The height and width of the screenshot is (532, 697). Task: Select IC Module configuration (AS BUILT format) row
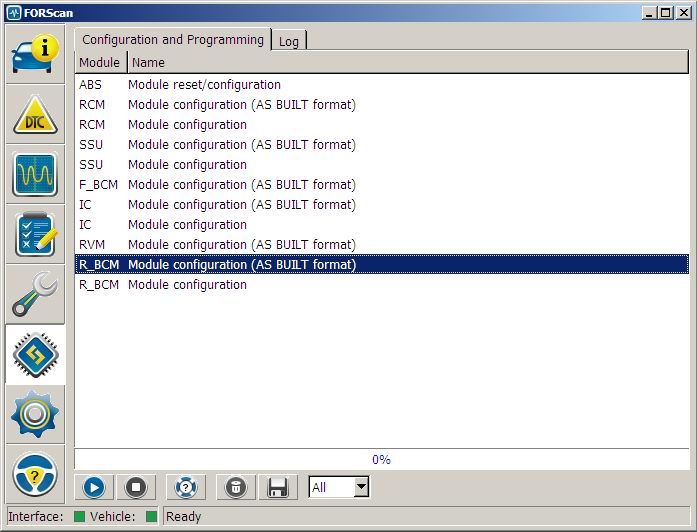(382, 204)
